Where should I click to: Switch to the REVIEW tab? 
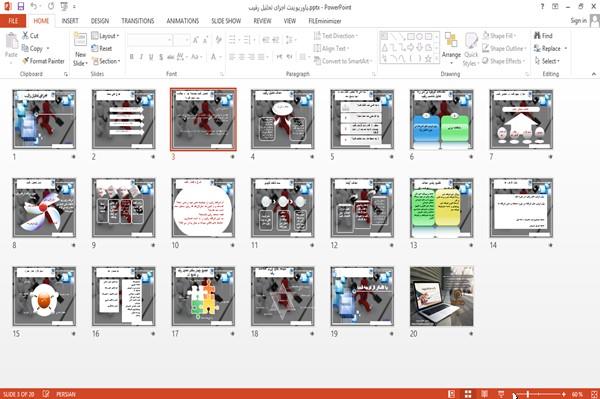coord(262,21)
